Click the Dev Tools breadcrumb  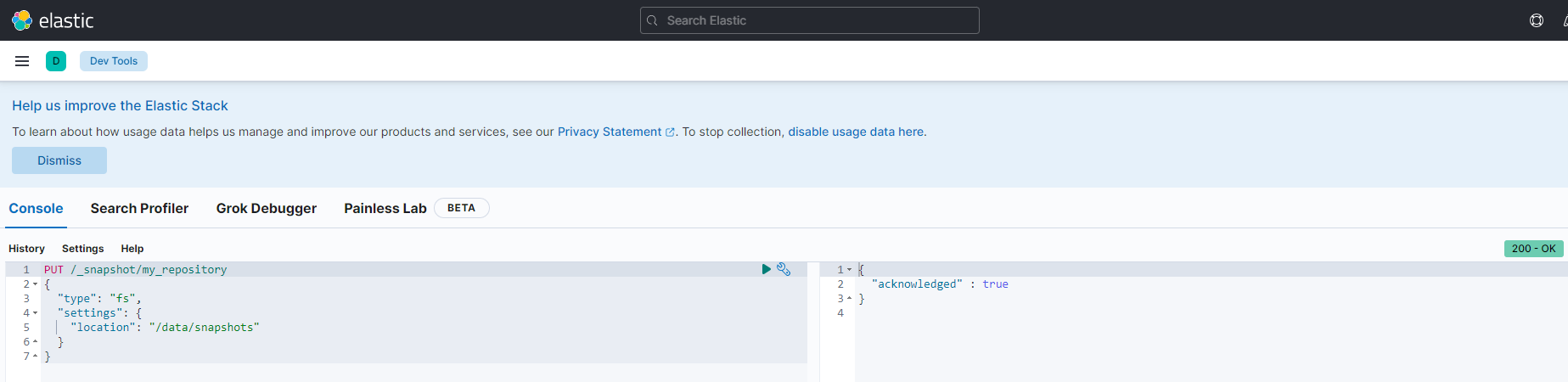[x=114, y=61]
